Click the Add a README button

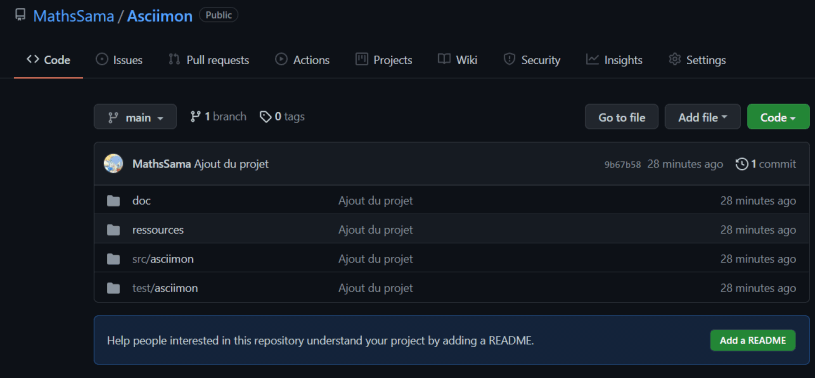[753, 341]
